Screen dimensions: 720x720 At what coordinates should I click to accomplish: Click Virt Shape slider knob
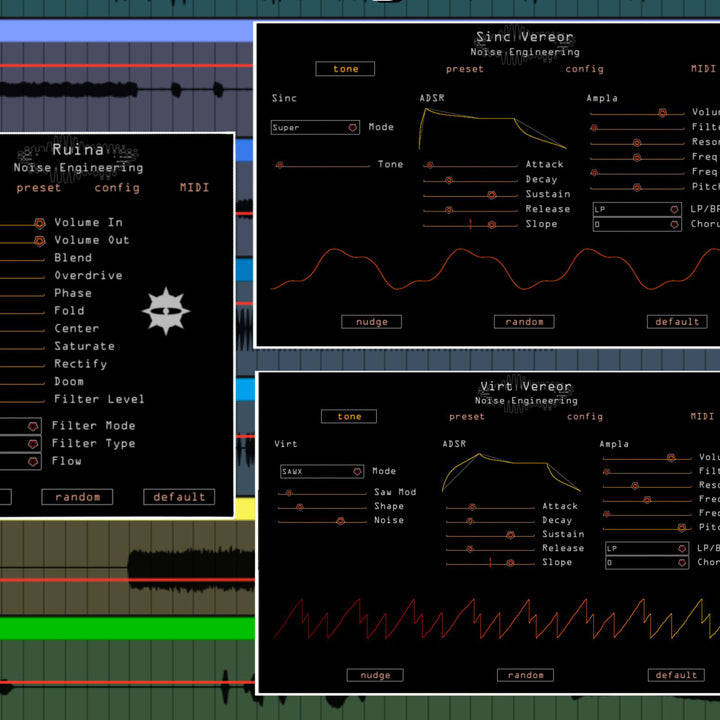tap(299, 507)
